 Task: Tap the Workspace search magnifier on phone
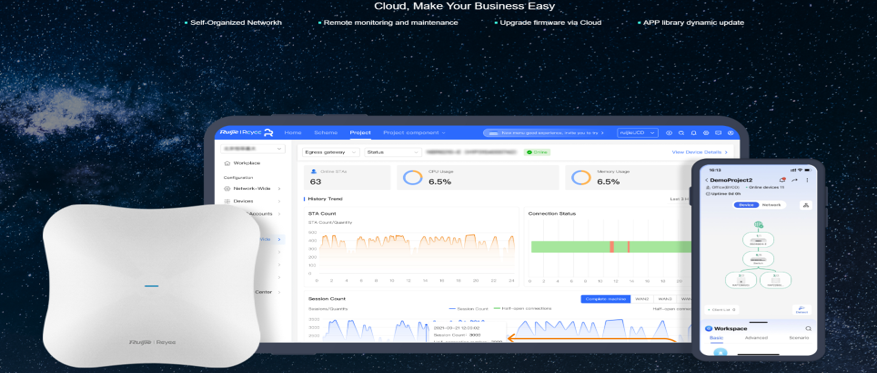(808, 329)
